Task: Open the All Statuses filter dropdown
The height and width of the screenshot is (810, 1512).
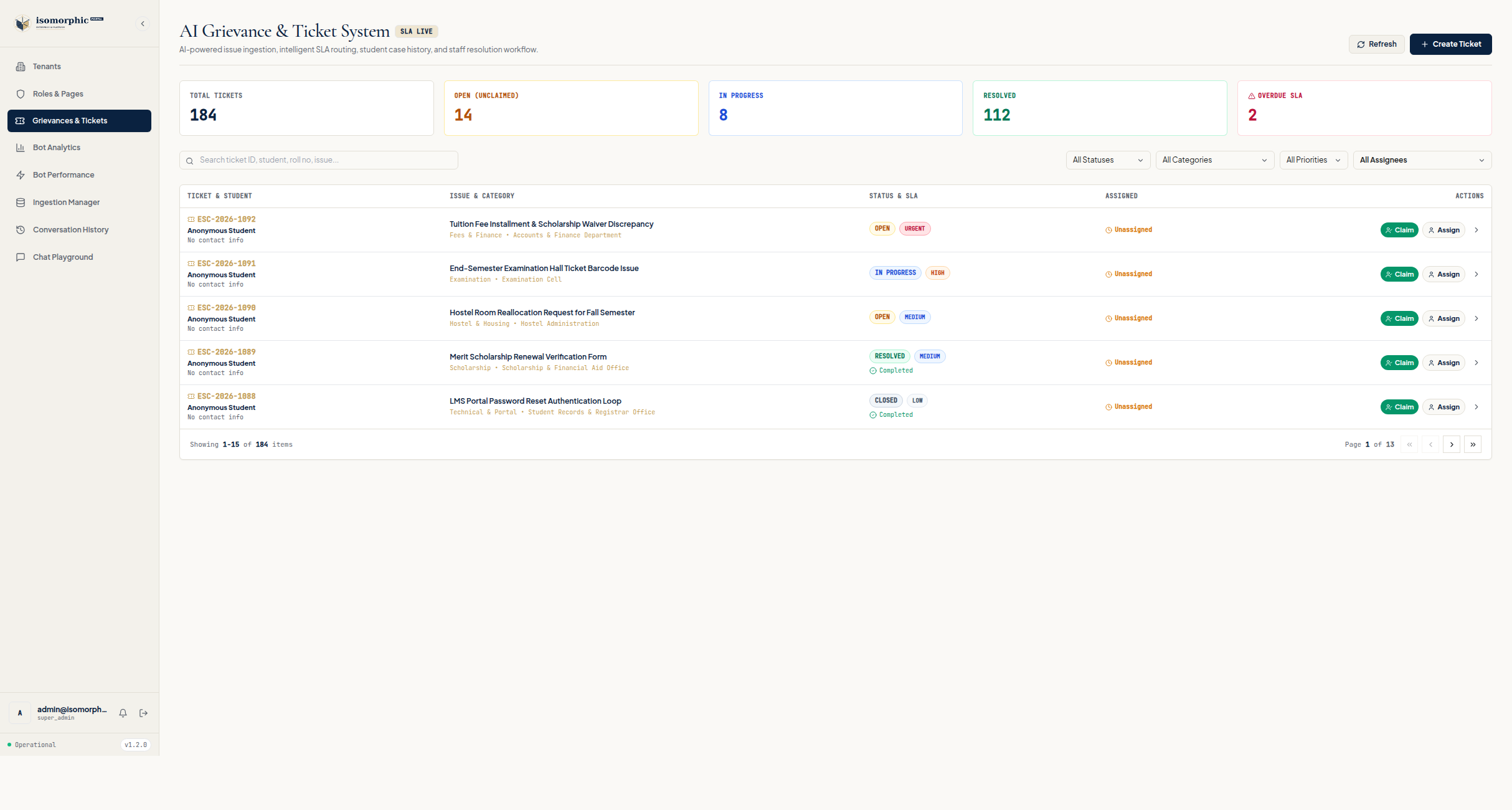Action: [1108, 160]
